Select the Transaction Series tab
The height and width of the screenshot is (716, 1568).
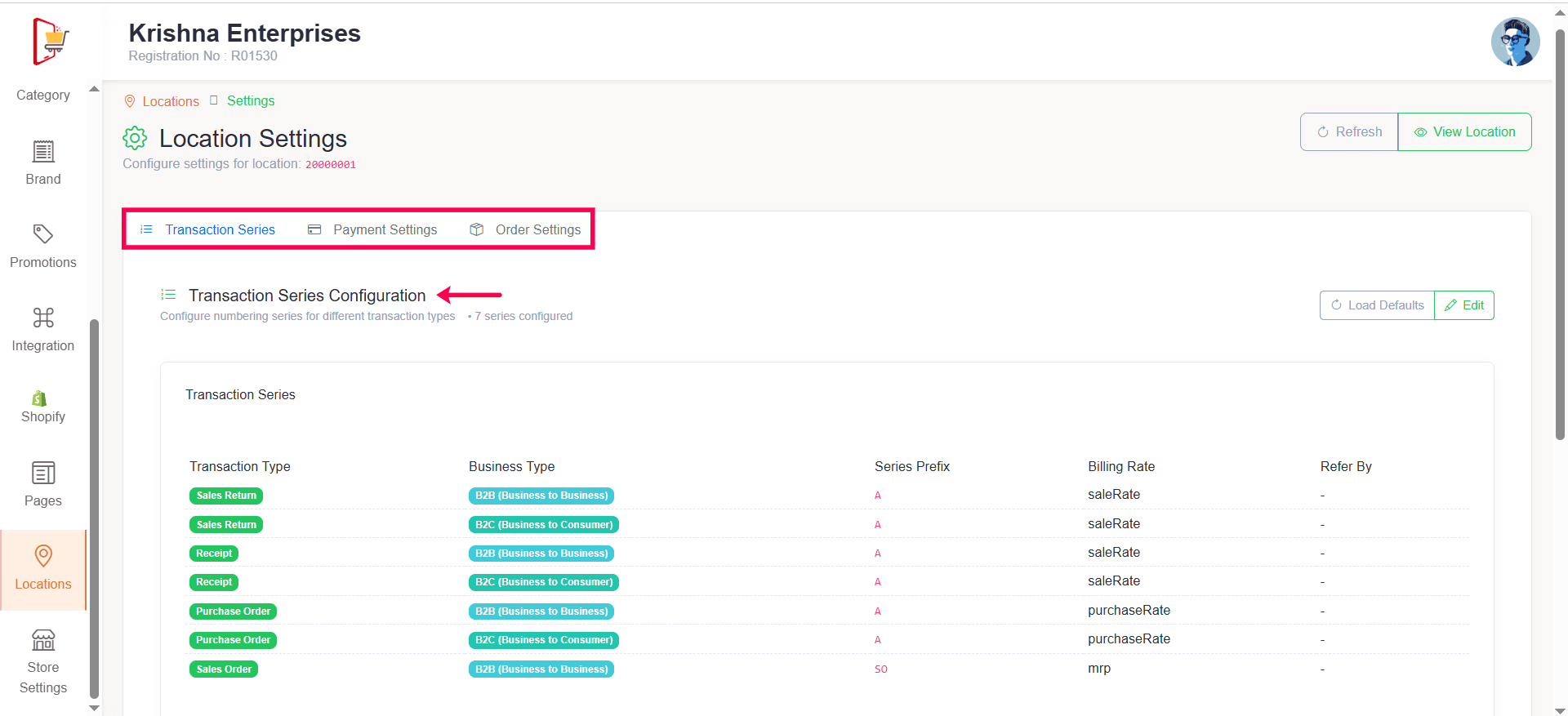(208, 229)
